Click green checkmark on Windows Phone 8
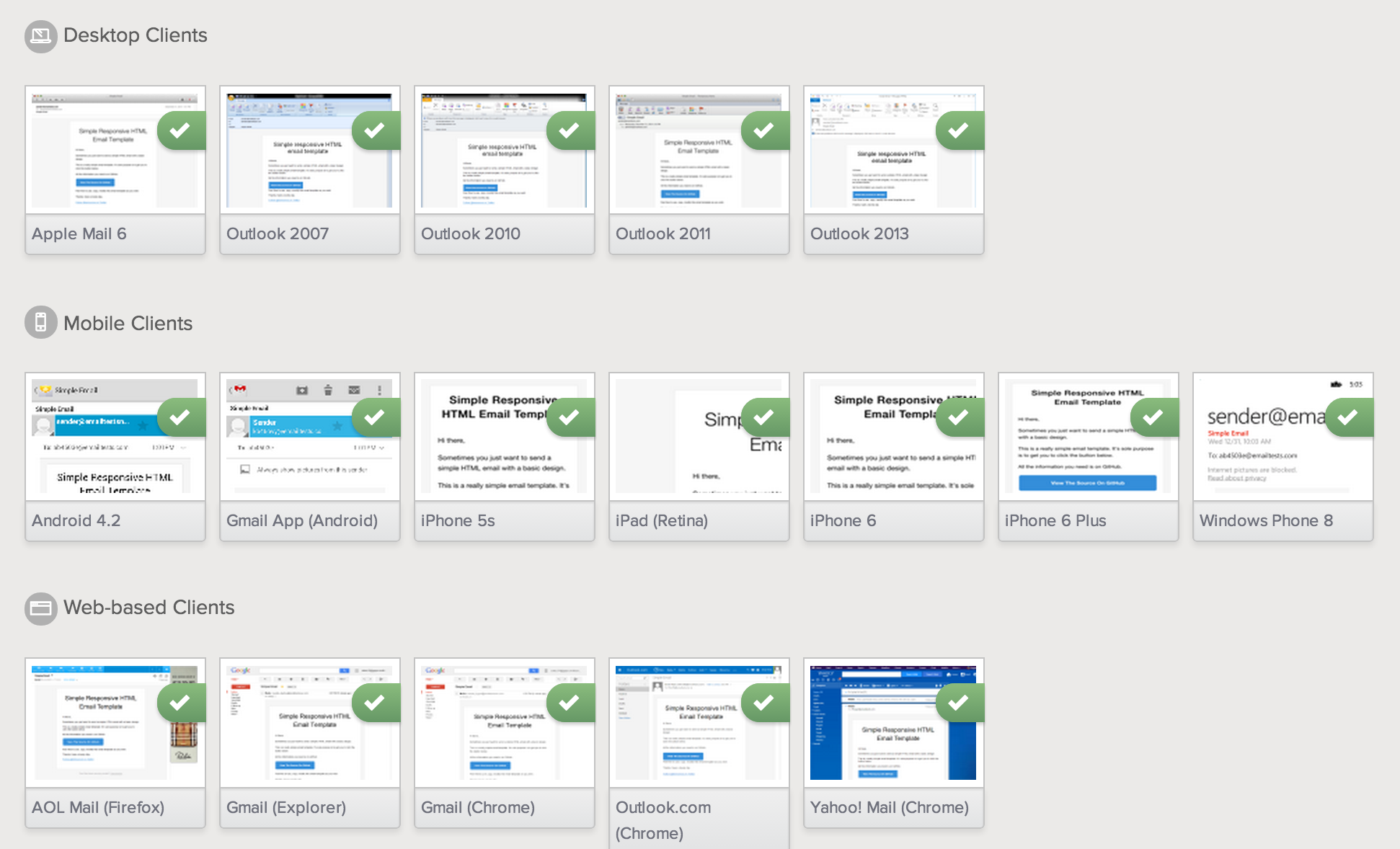1400x849 pixels. tap(1349, 417)
